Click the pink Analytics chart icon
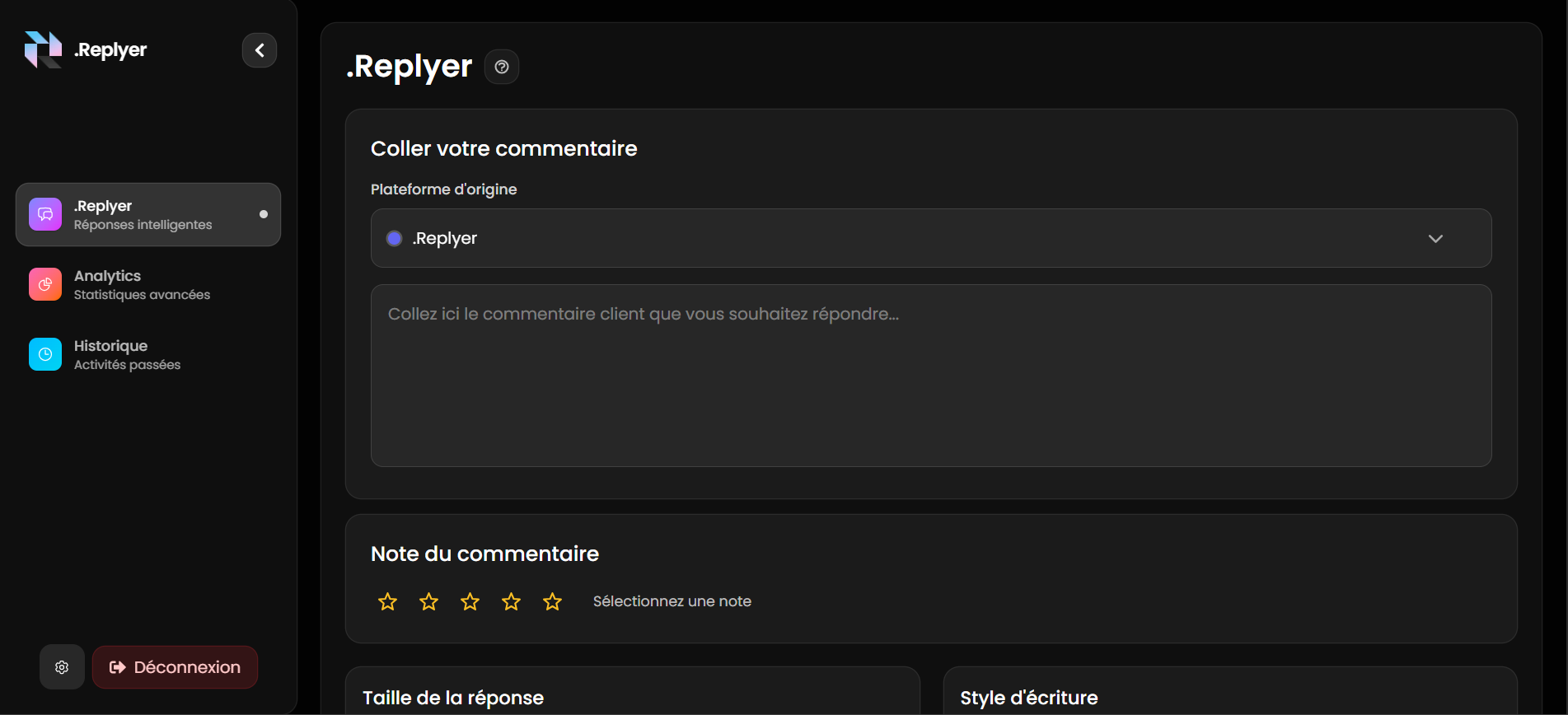The height and width of the screenshot is (715, 1568). point(45,284)
